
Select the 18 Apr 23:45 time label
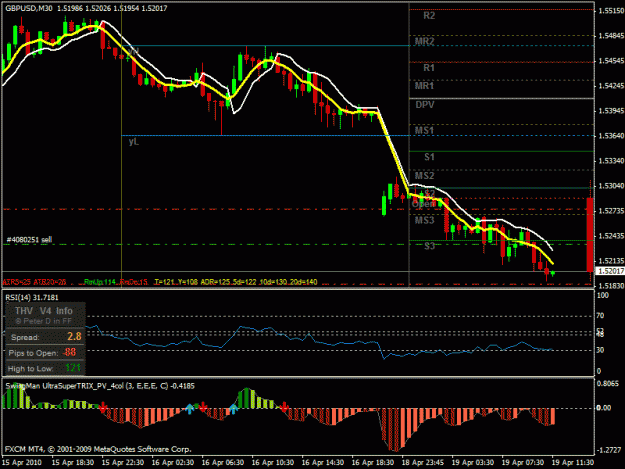coord(423,463)
